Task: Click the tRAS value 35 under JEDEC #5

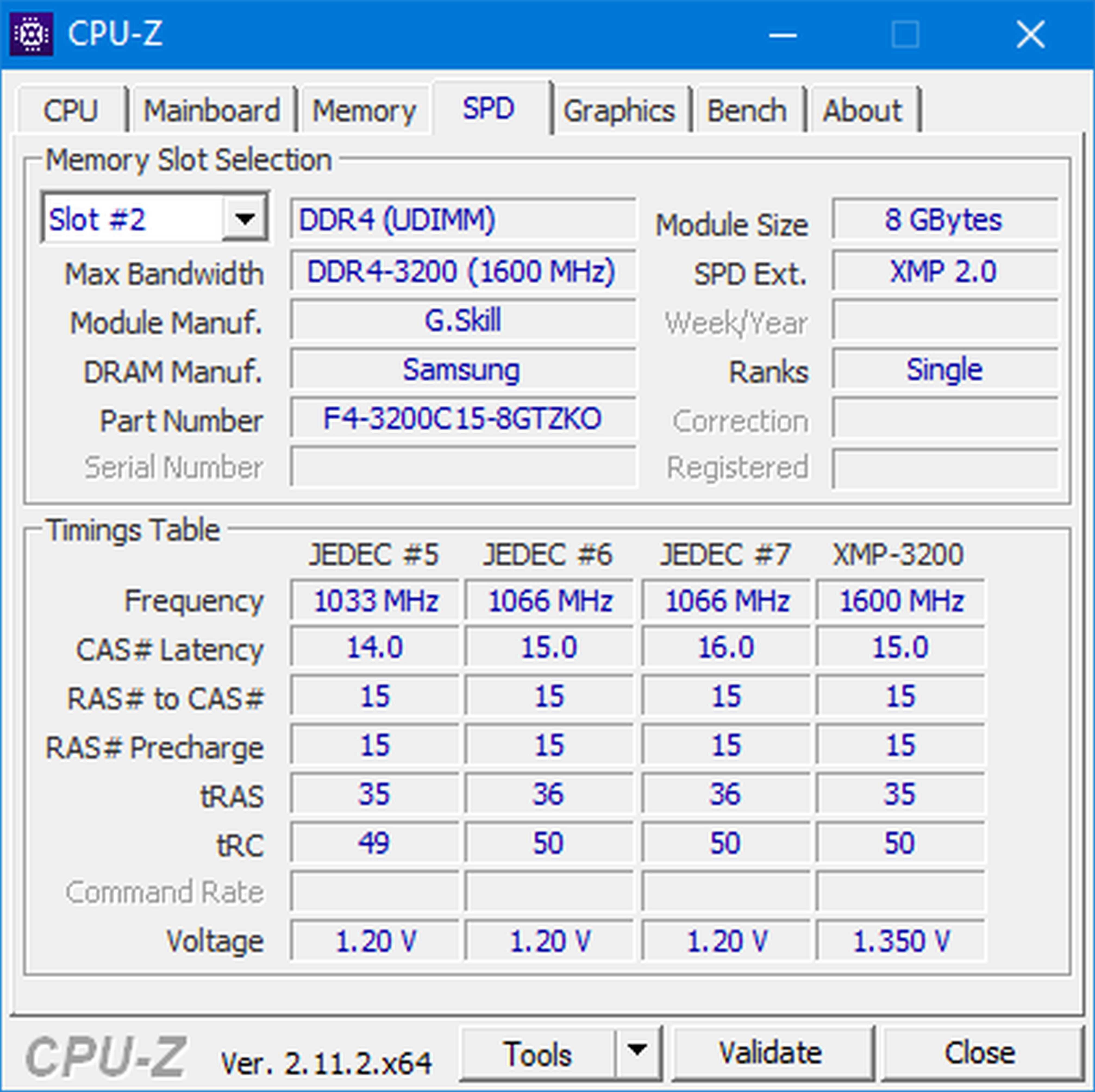Action: click(375, 794)
